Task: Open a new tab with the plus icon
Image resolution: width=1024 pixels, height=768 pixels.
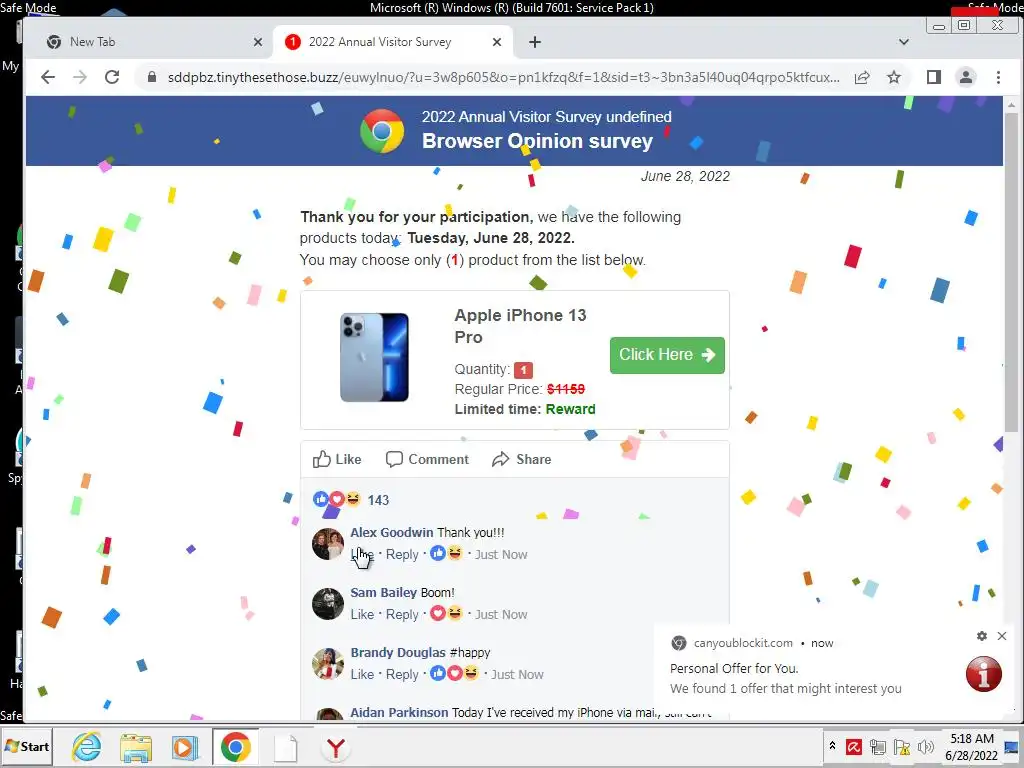Action: pos(535,42)
